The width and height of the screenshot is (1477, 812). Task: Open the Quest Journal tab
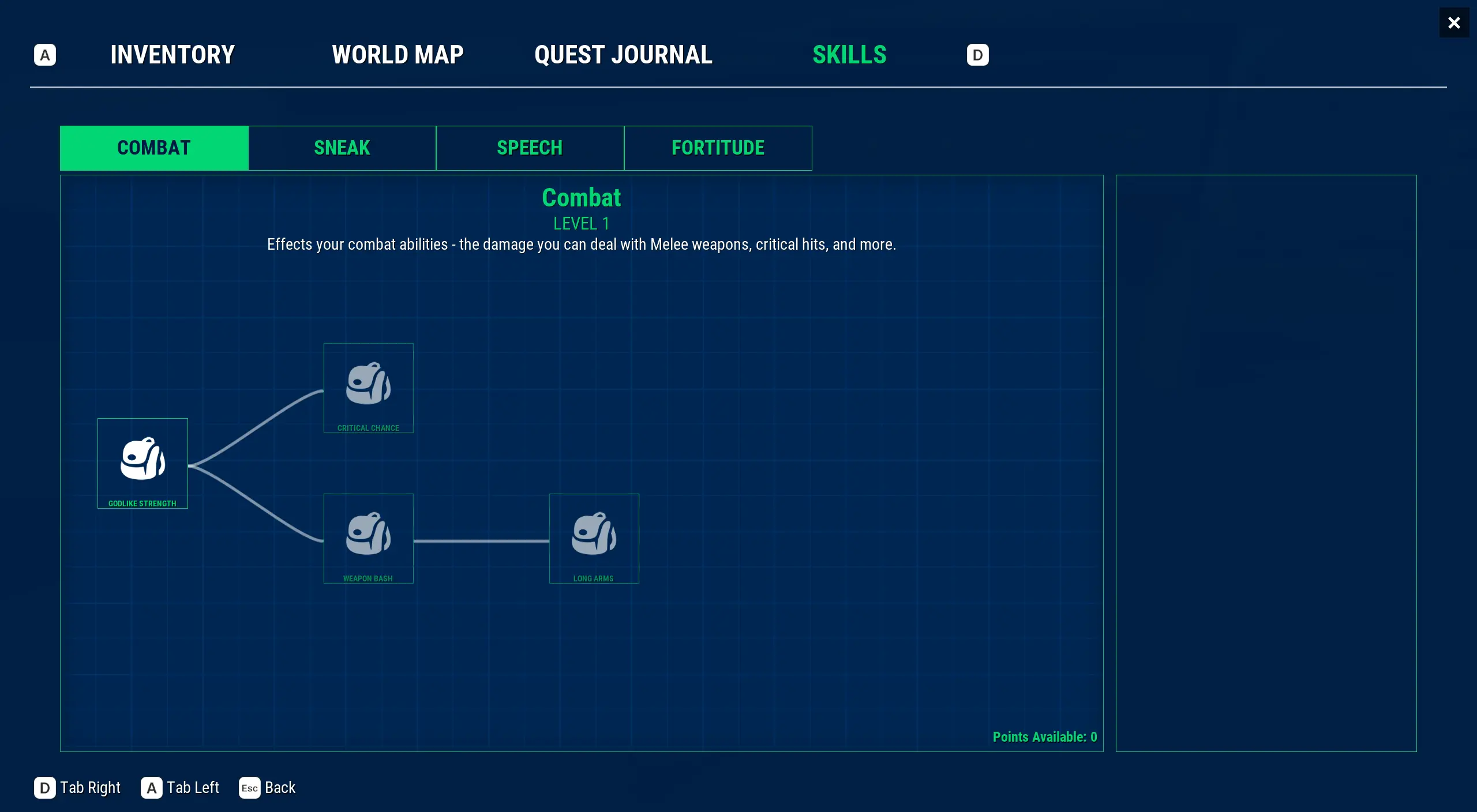tap(623, 55)
